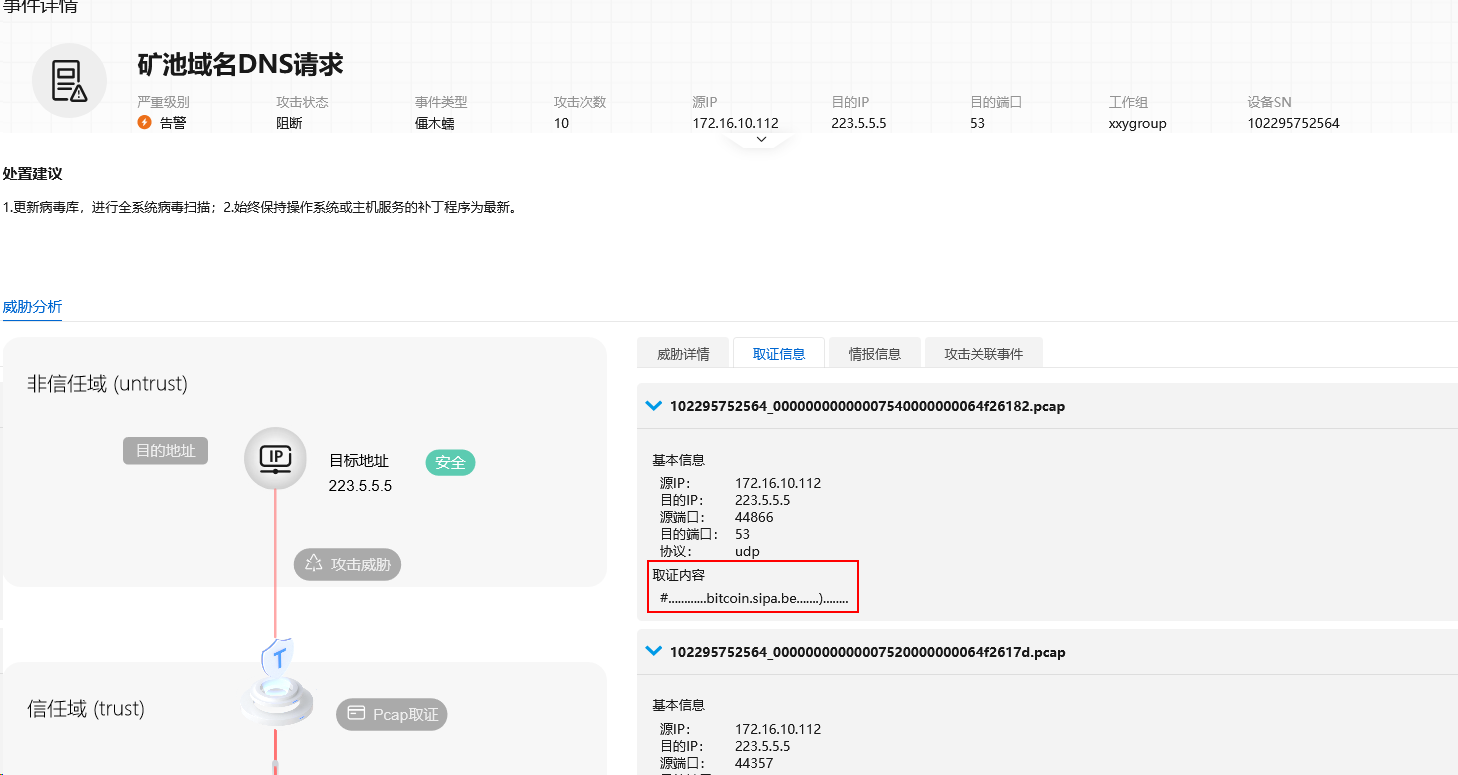Open the 攻击关联事件 tab
1458x775 pixels.
click(983, 354)
